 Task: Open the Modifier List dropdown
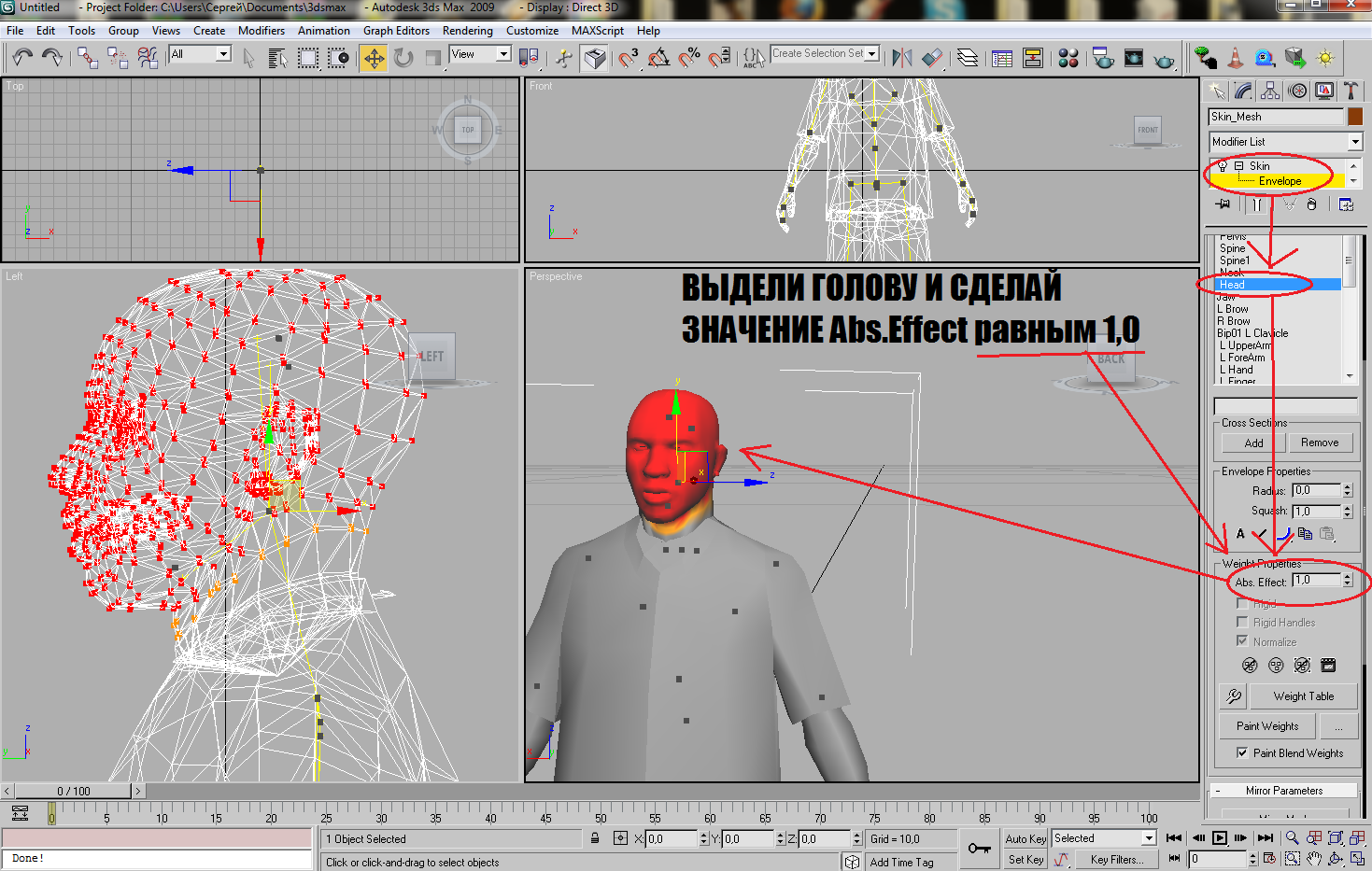[x=1355, y=142]
